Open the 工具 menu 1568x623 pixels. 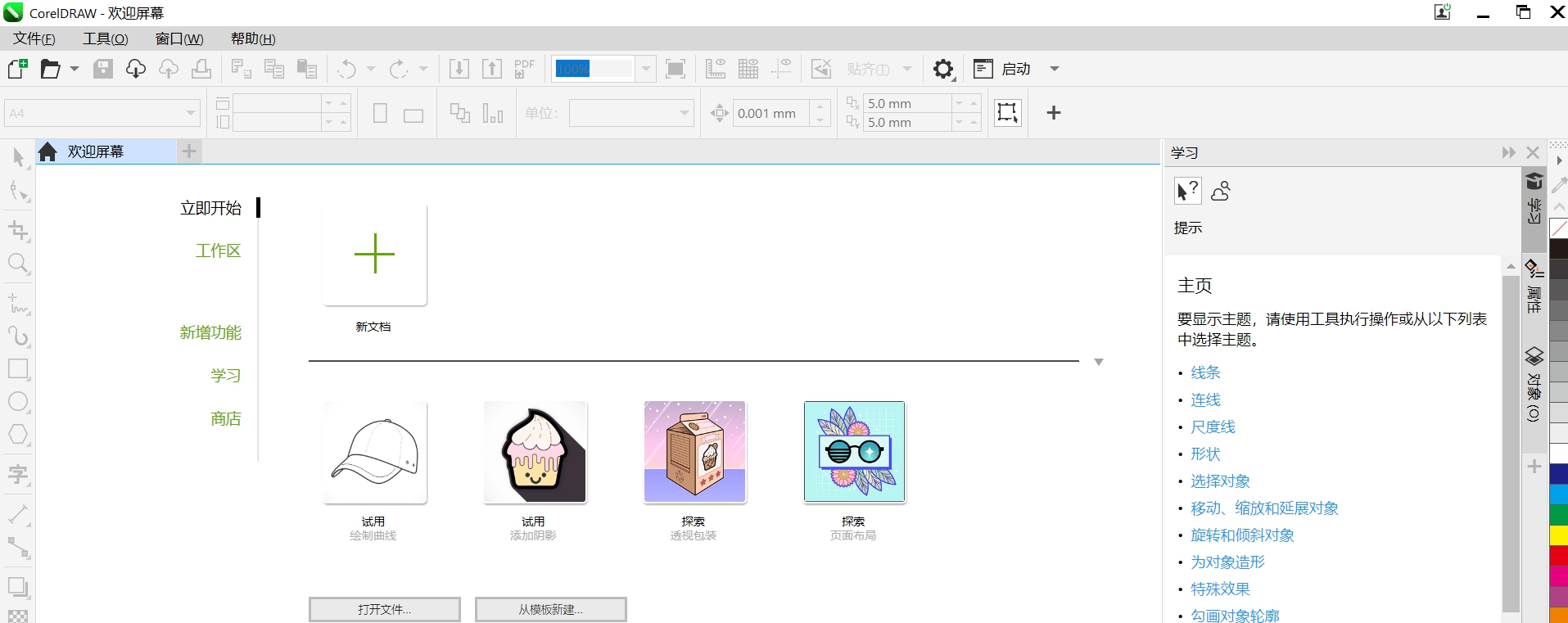(x=106, y=38)
